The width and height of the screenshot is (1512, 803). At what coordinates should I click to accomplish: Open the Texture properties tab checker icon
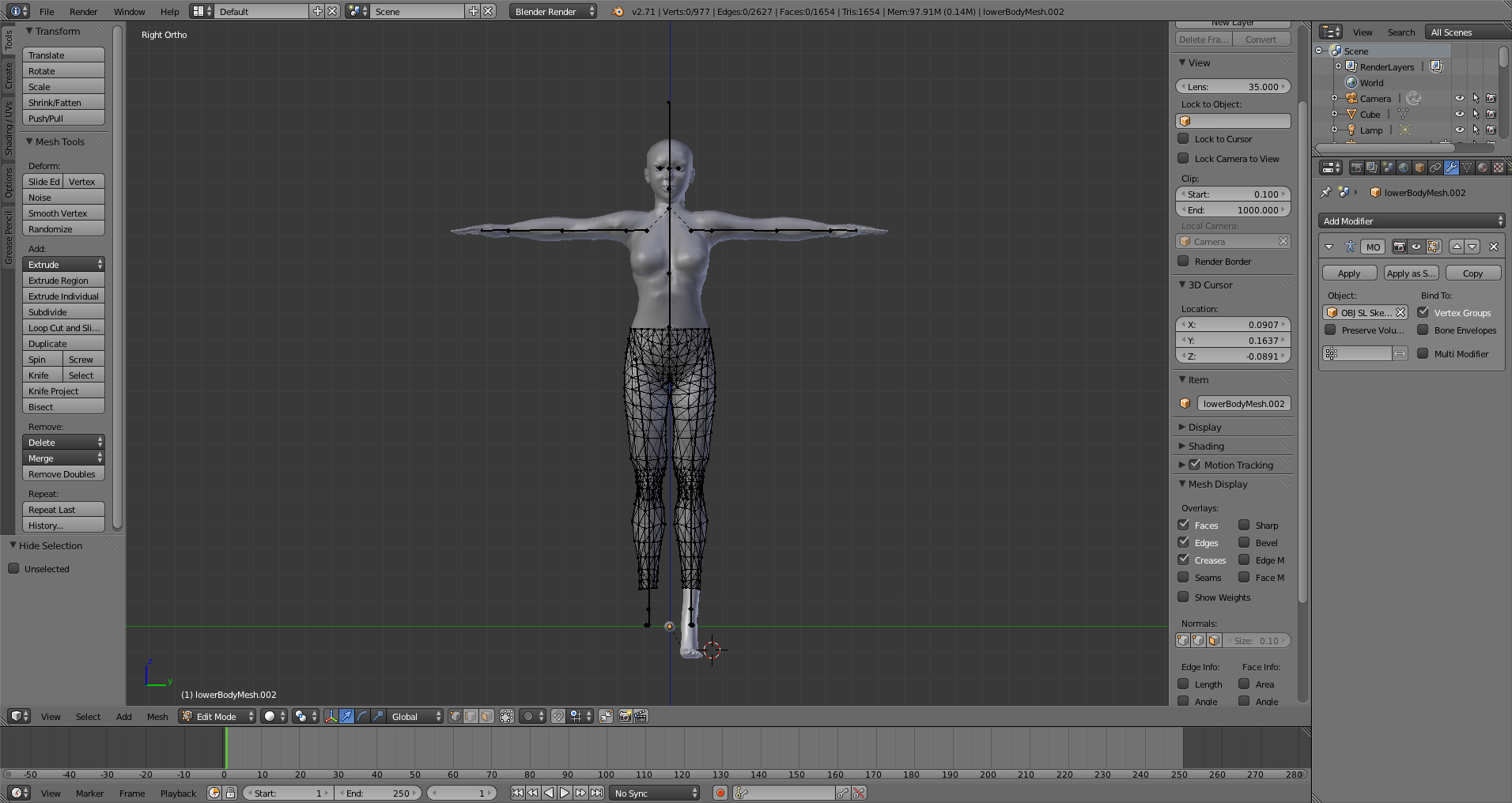(1499, 168)
